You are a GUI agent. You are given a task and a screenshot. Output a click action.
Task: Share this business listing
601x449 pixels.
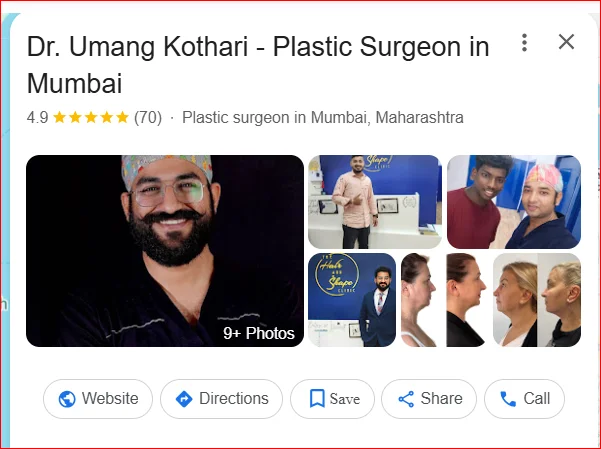[429, 399]
